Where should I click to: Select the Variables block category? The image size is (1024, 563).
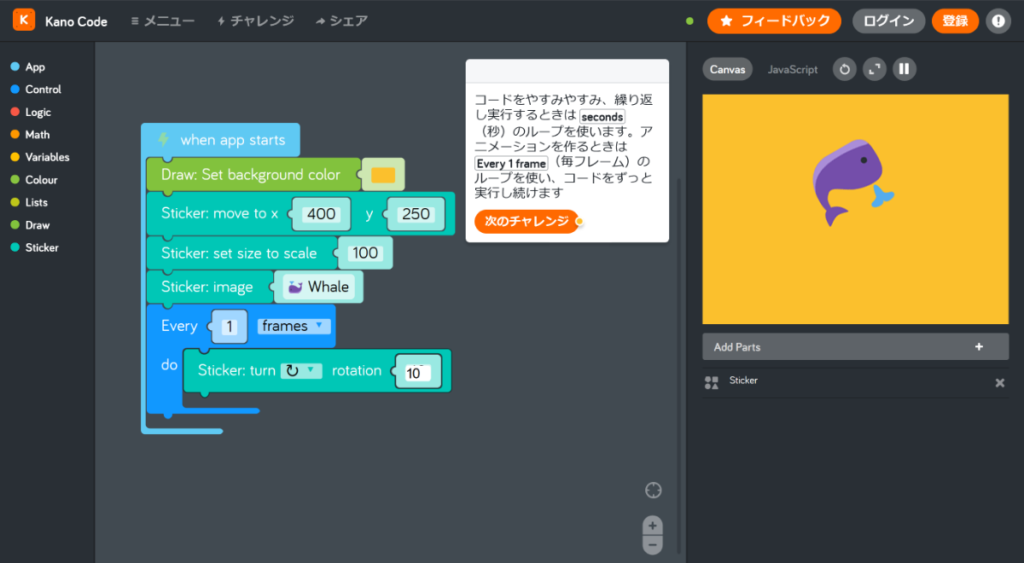point(40,157)
